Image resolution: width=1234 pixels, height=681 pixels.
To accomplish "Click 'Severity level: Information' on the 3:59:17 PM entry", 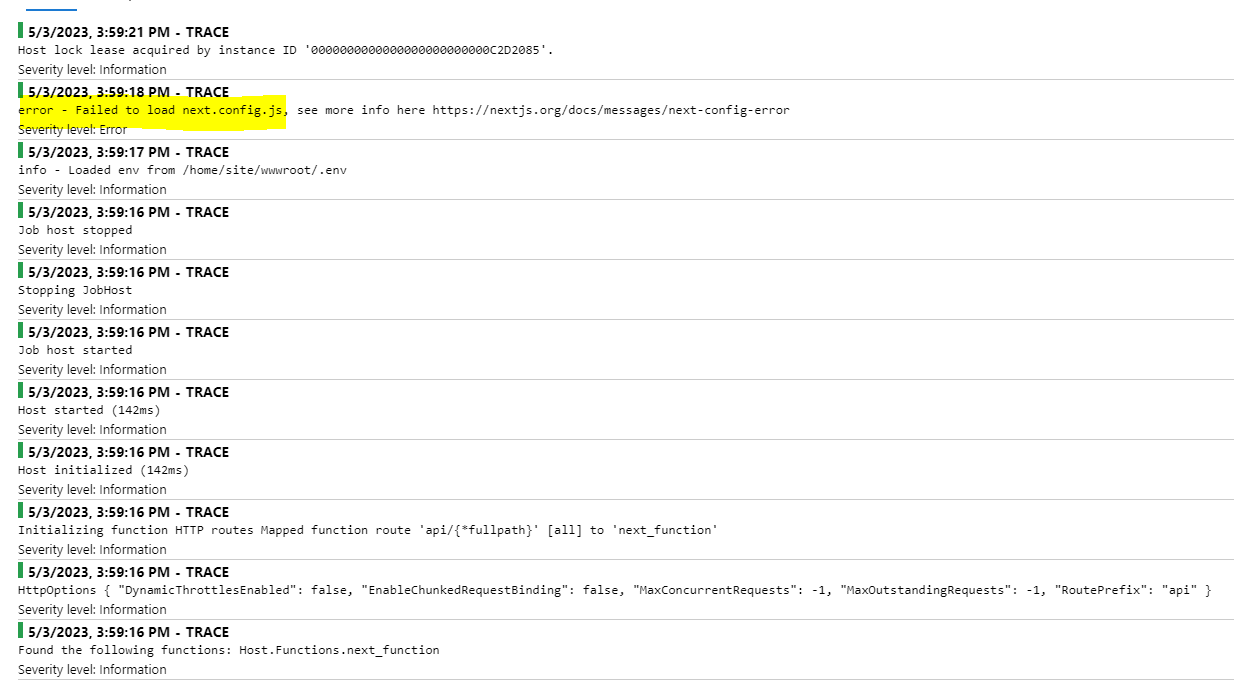I will coord(91,189).
